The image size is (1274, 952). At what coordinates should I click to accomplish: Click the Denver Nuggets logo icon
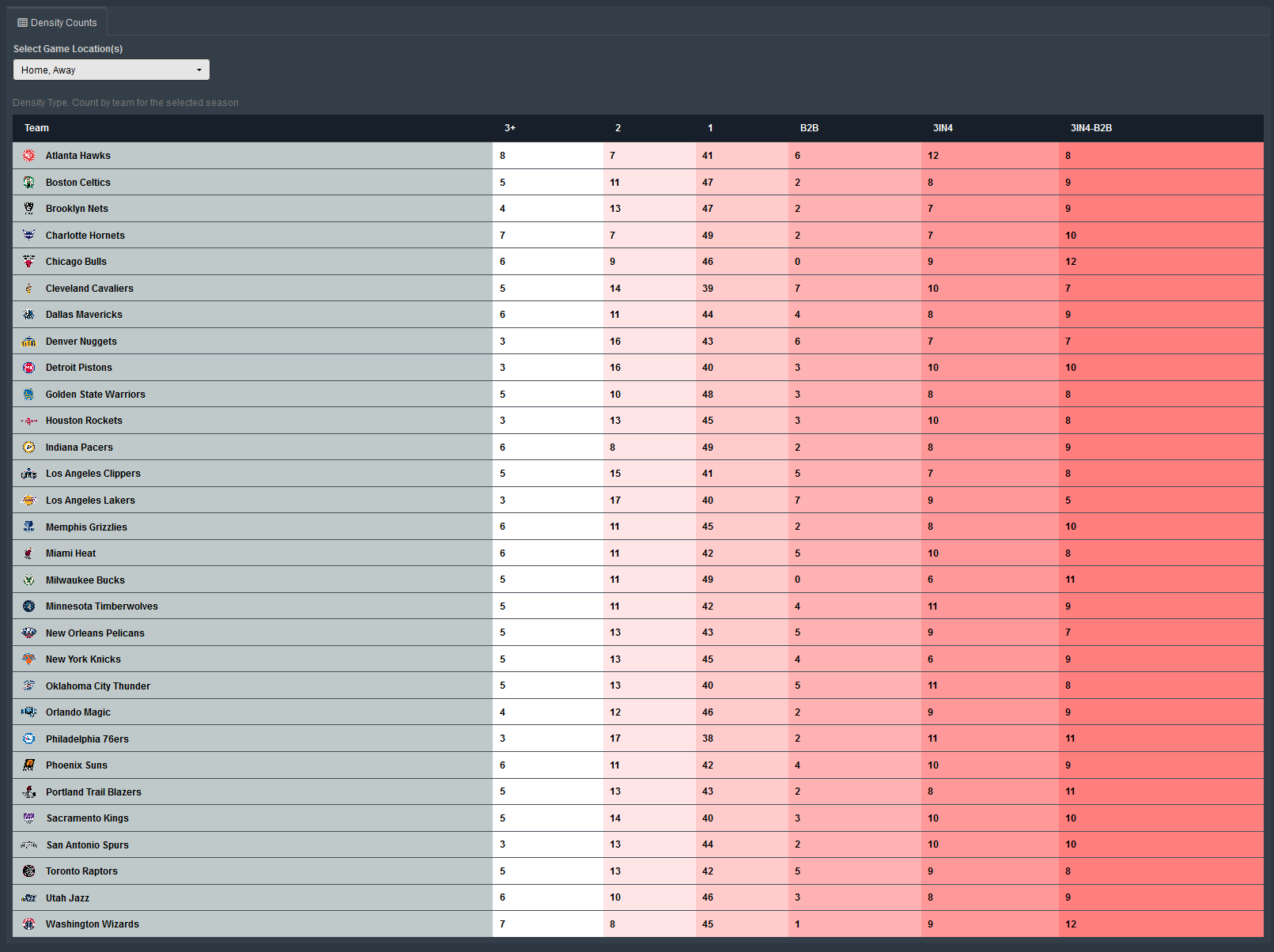(x=29, y=342)
